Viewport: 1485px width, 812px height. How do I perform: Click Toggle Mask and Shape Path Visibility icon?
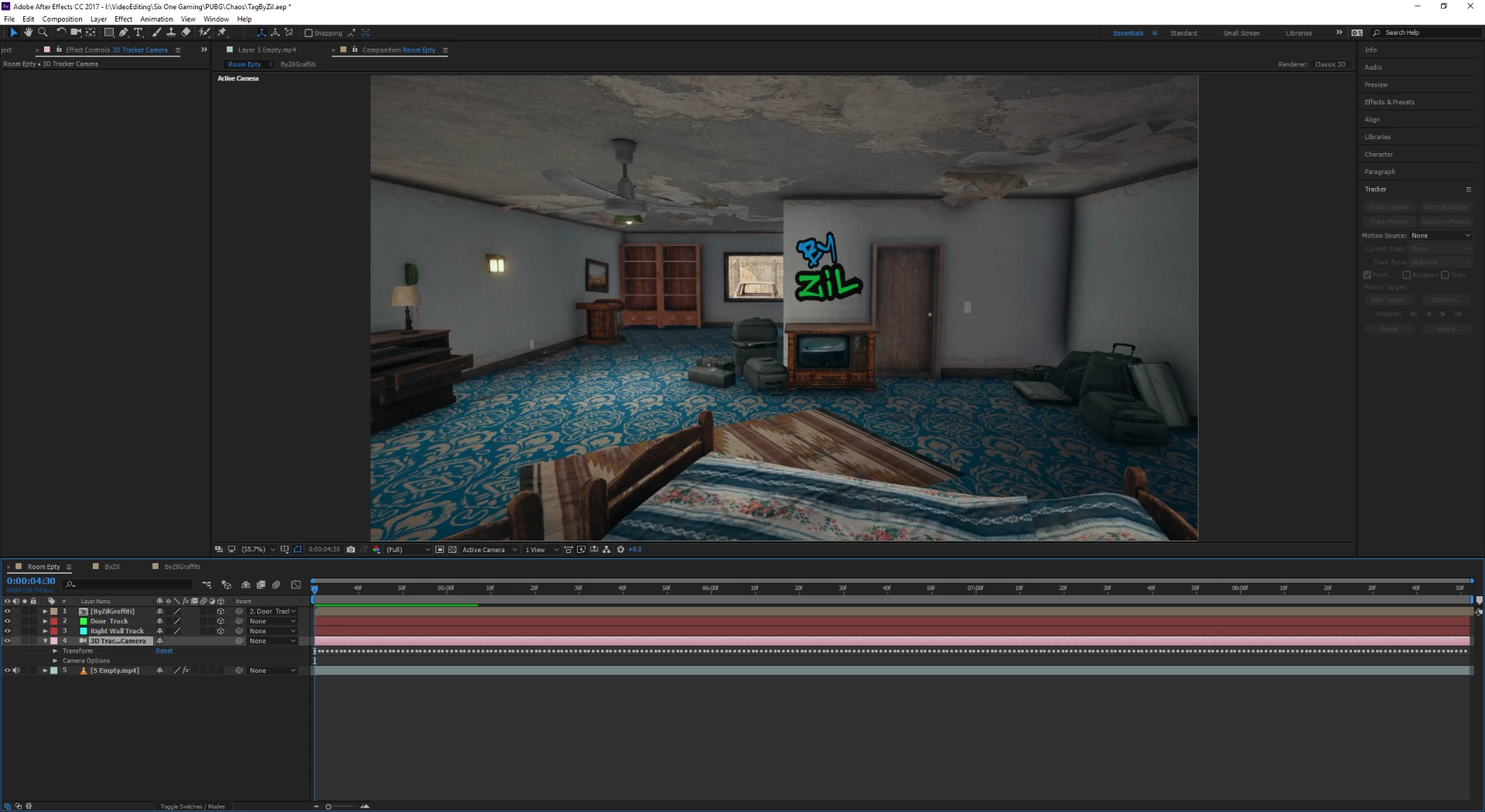pos(297,550)
